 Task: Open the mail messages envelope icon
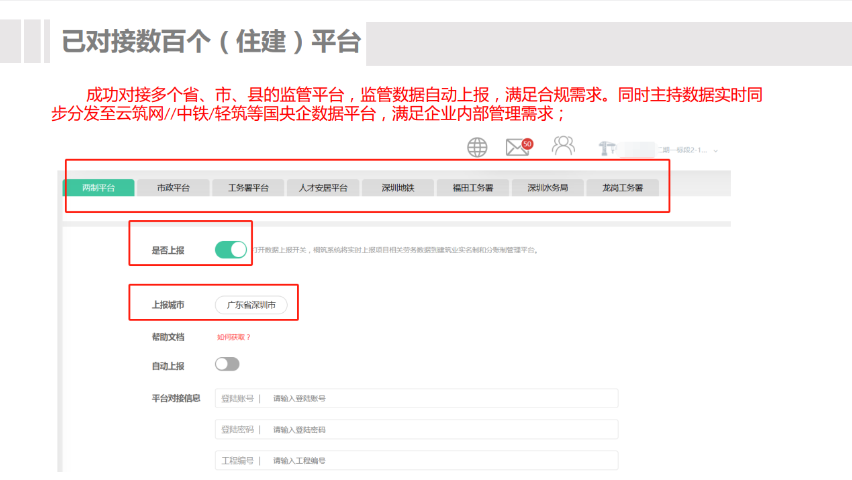[x=516, y=148]
